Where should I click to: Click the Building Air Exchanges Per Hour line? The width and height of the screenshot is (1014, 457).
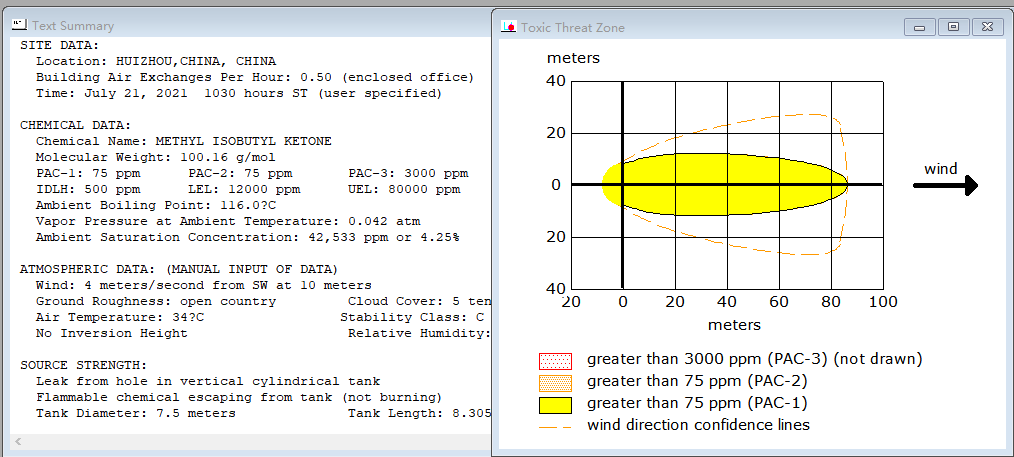[x=255, y=78]
